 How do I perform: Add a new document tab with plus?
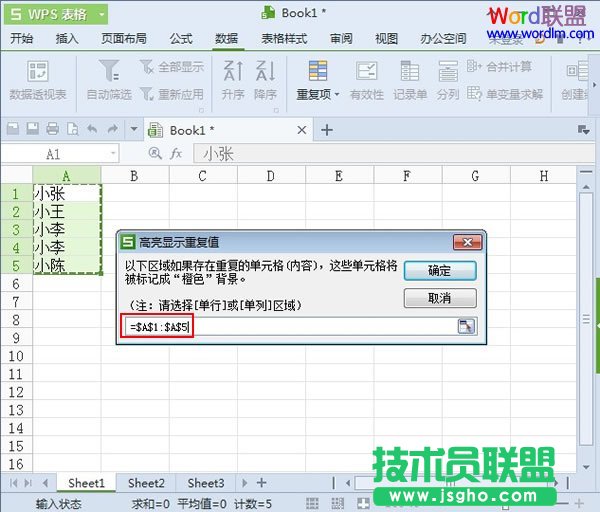(x=326, y=130)
